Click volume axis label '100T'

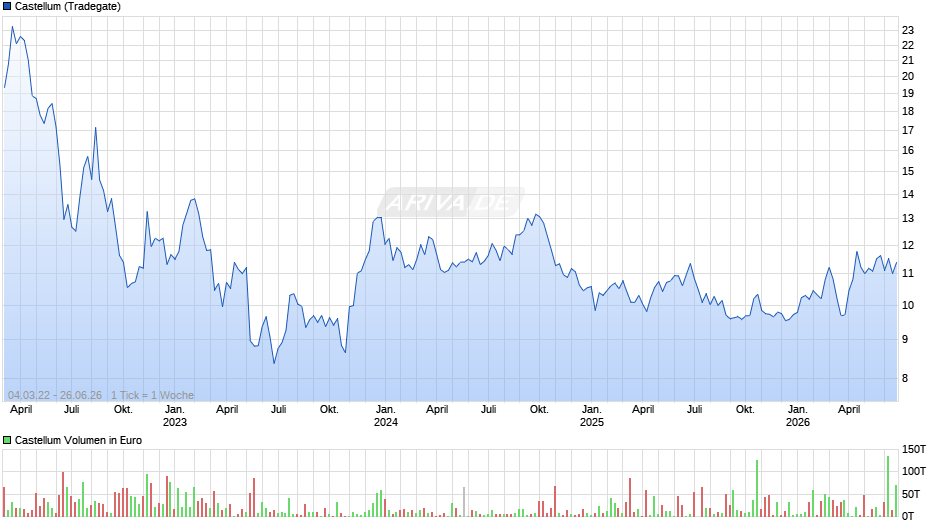pos(914,471)
